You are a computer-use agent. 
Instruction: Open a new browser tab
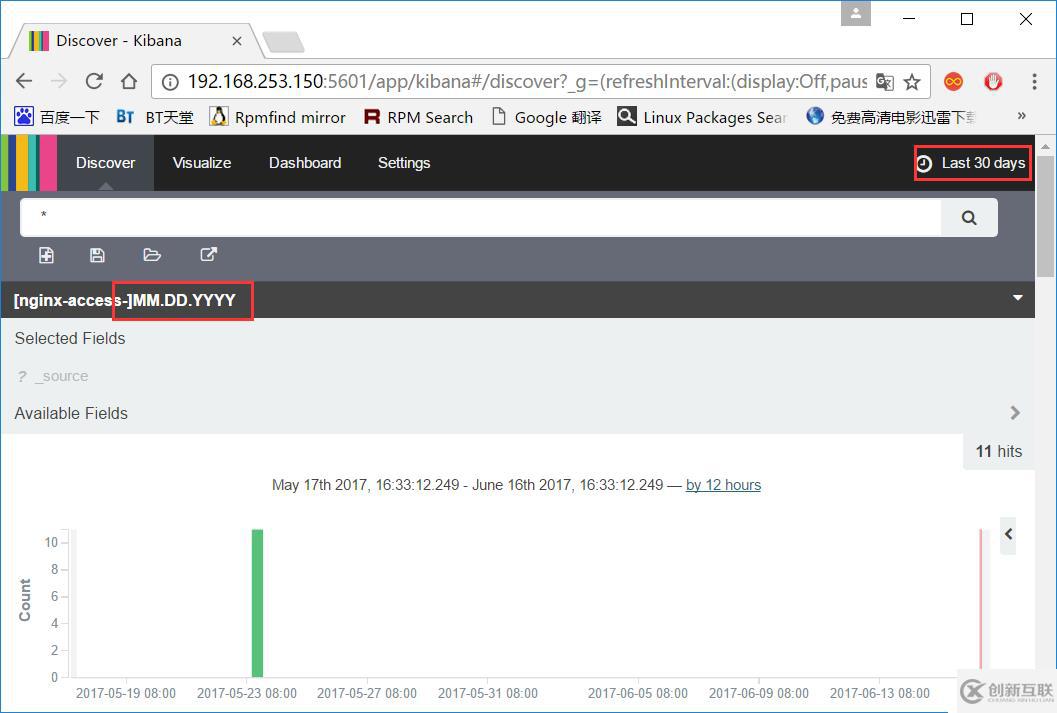point(283,42)
